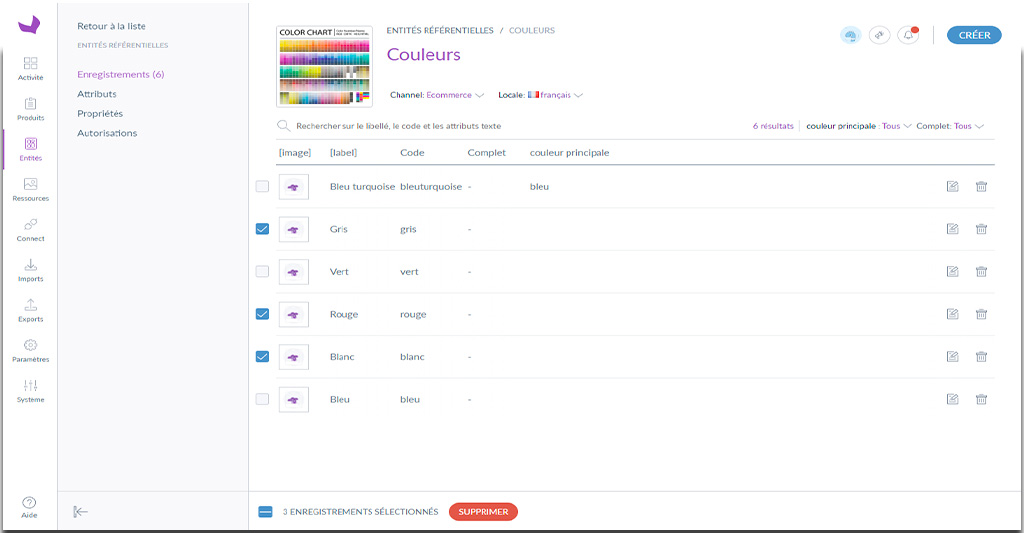Delete the Vert record
The height and width of the screenshot is (533, 1024).
(x=981, y=271)
